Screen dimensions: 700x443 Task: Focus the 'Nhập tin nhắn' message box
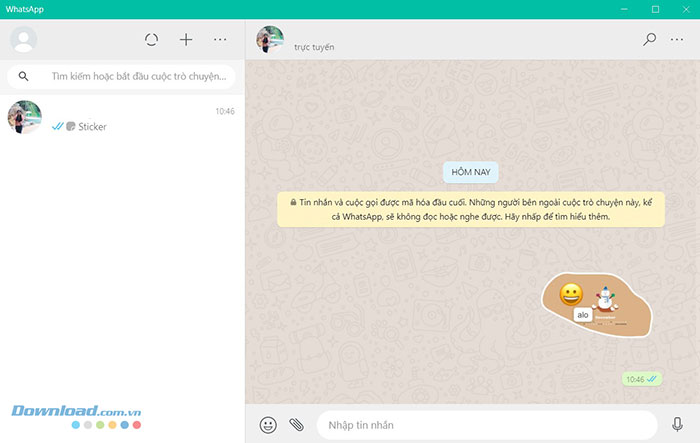click(x=487, y=425)
